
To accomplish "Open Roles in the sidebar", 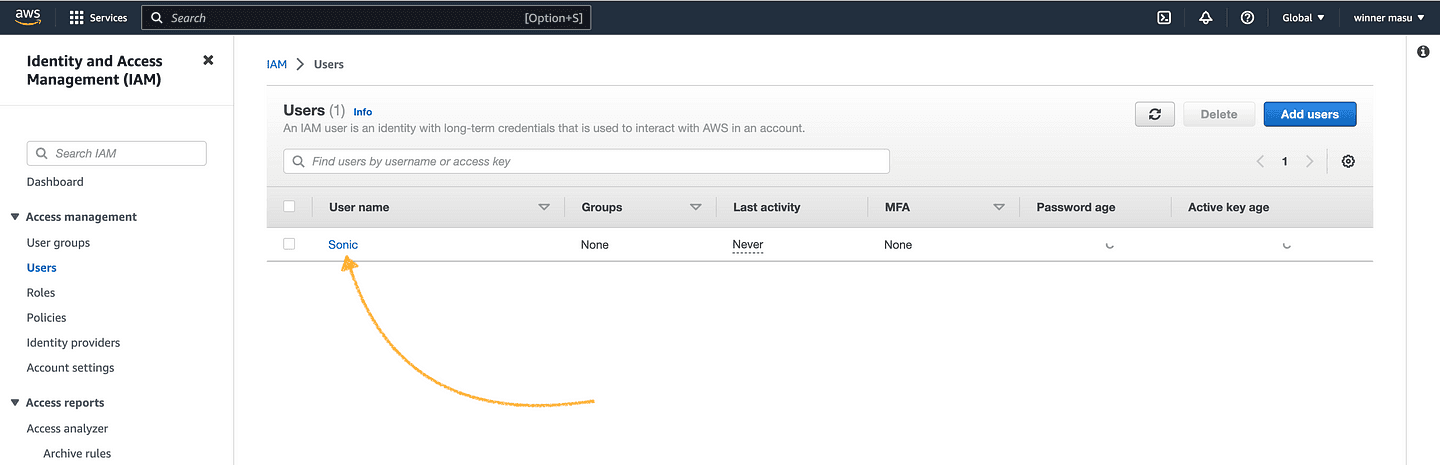I will pyautogui.click(x=41, y=293).
